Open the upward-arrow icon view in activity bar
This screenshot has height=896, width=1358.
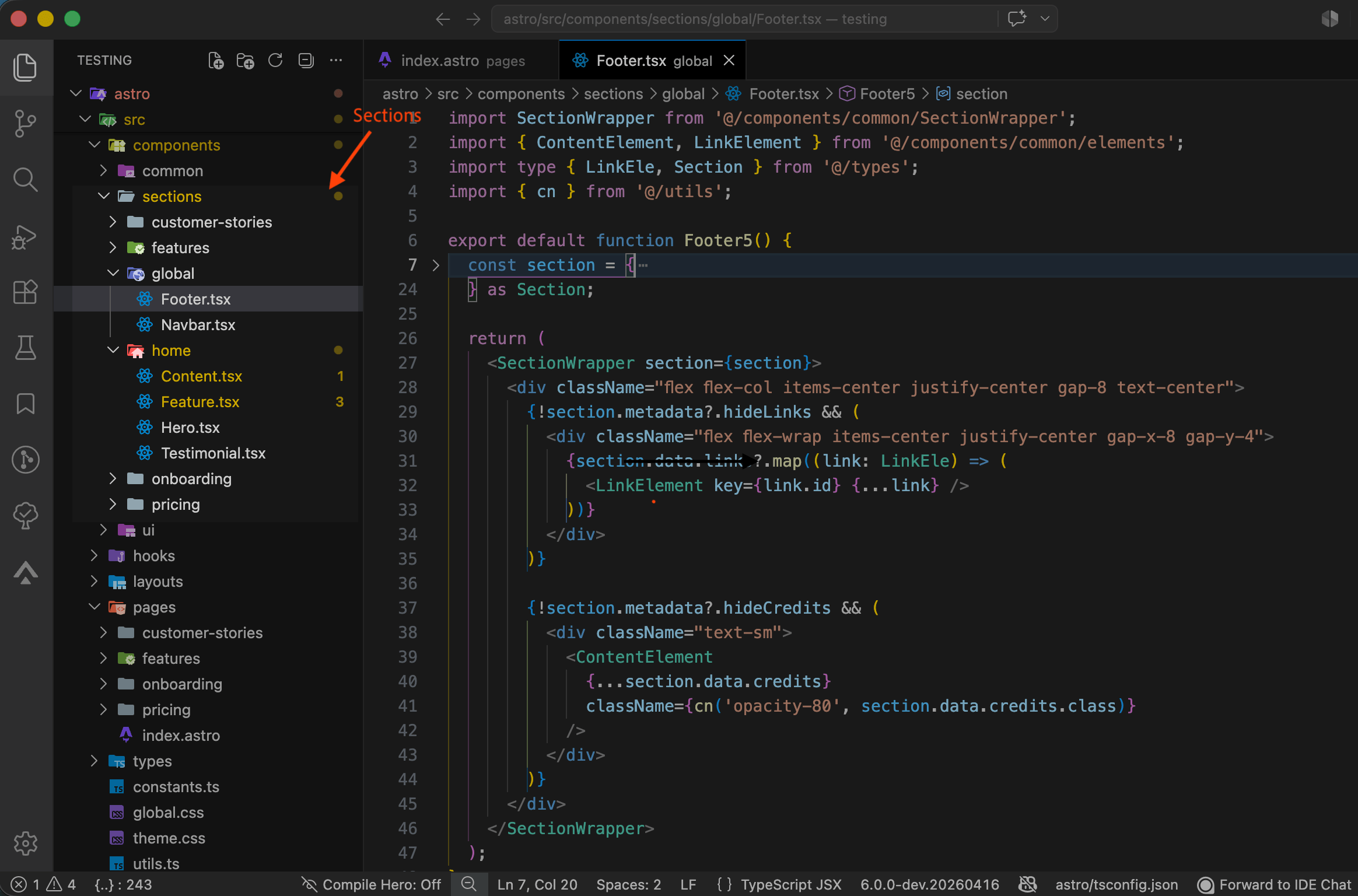click(x=25, y=572)
